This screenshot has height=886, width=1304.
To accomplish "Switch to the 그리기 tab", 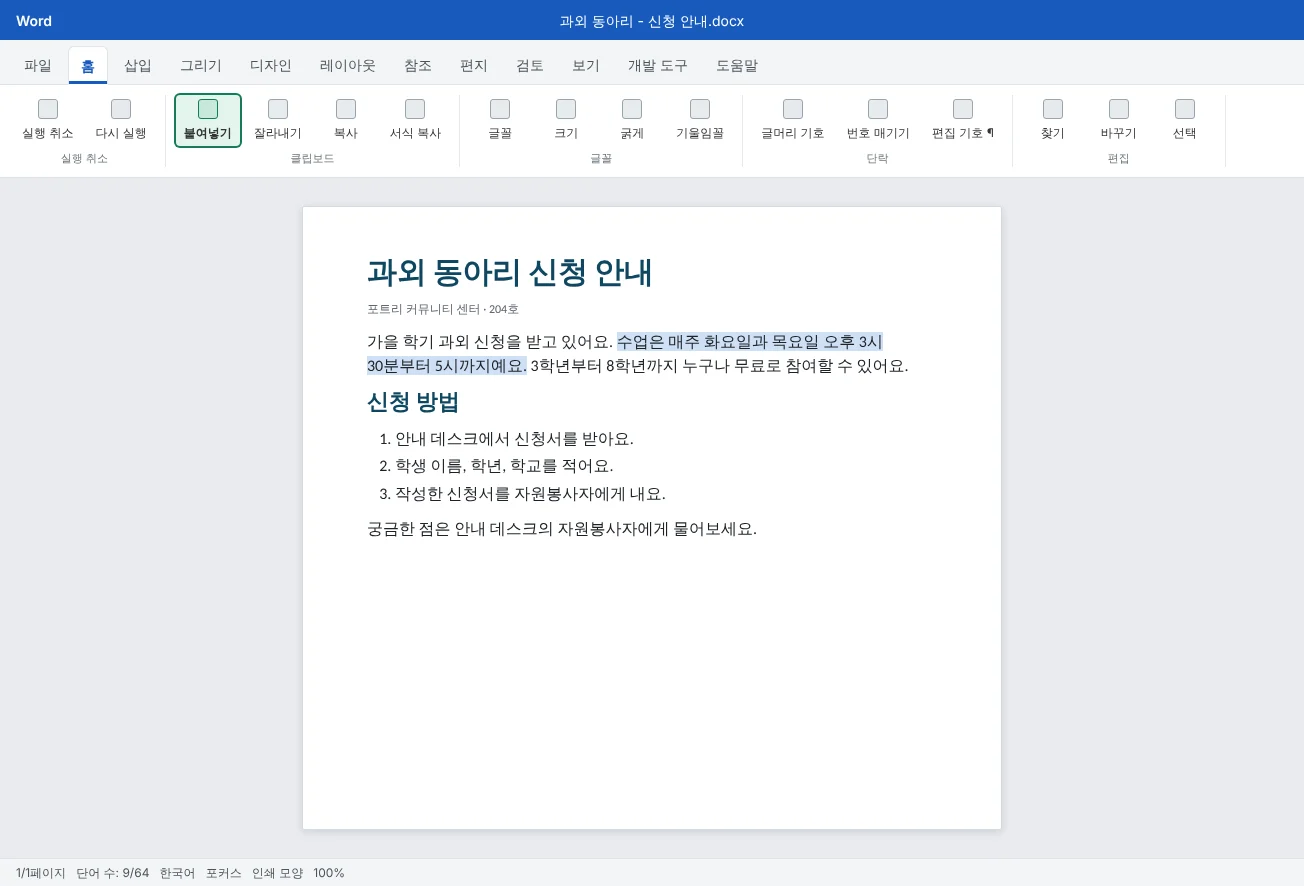I will [x=201, y=66].
